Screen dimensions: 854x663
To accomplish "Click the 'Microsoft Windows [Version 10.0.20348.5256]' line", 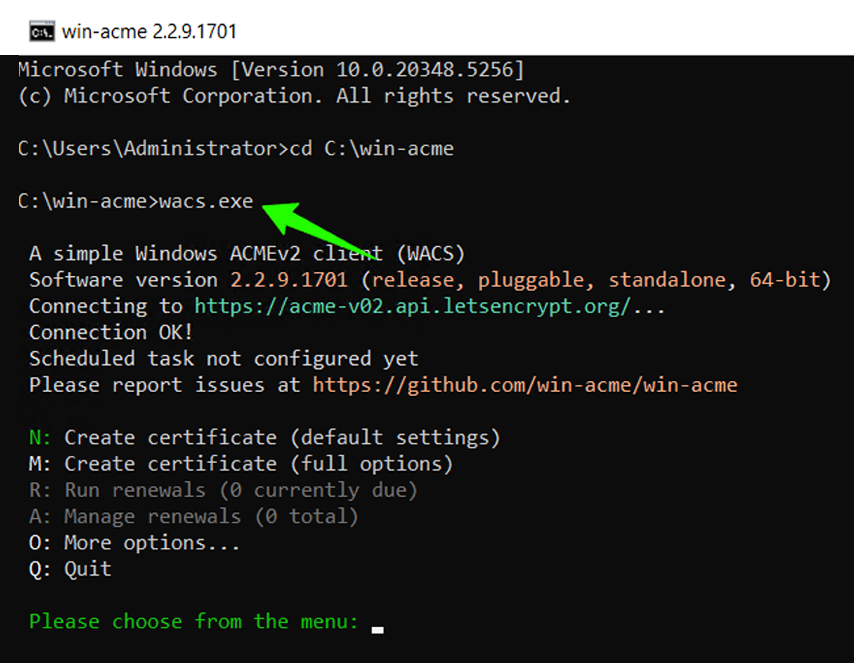I will 271,70.
